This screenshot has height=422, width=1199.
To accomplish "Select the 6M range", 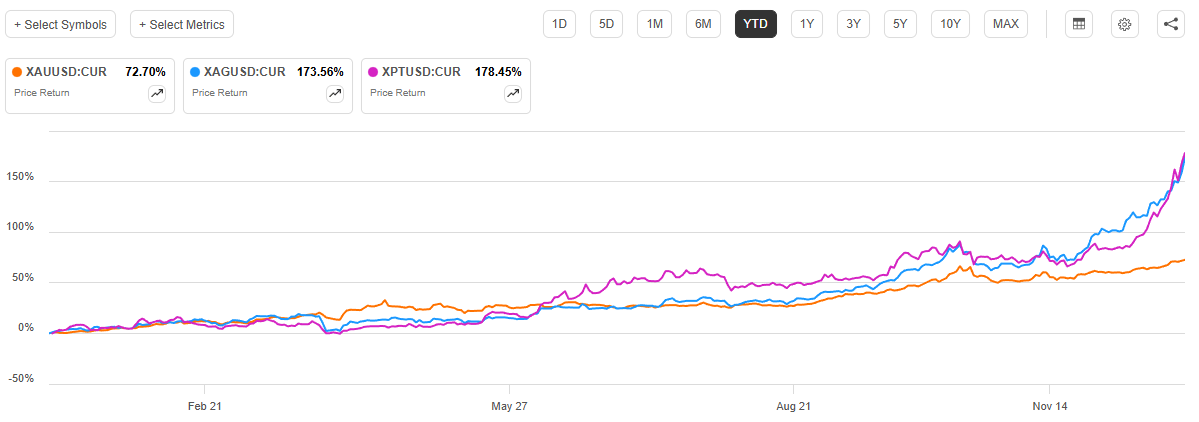I will (703, 24).
